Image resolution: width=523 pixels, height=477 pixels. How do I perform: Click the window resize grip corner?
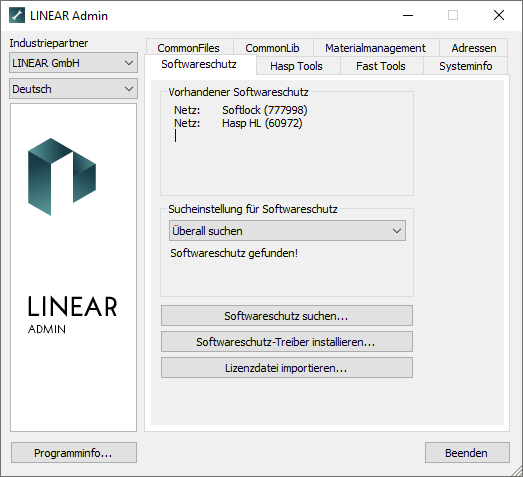click(517, 471)
